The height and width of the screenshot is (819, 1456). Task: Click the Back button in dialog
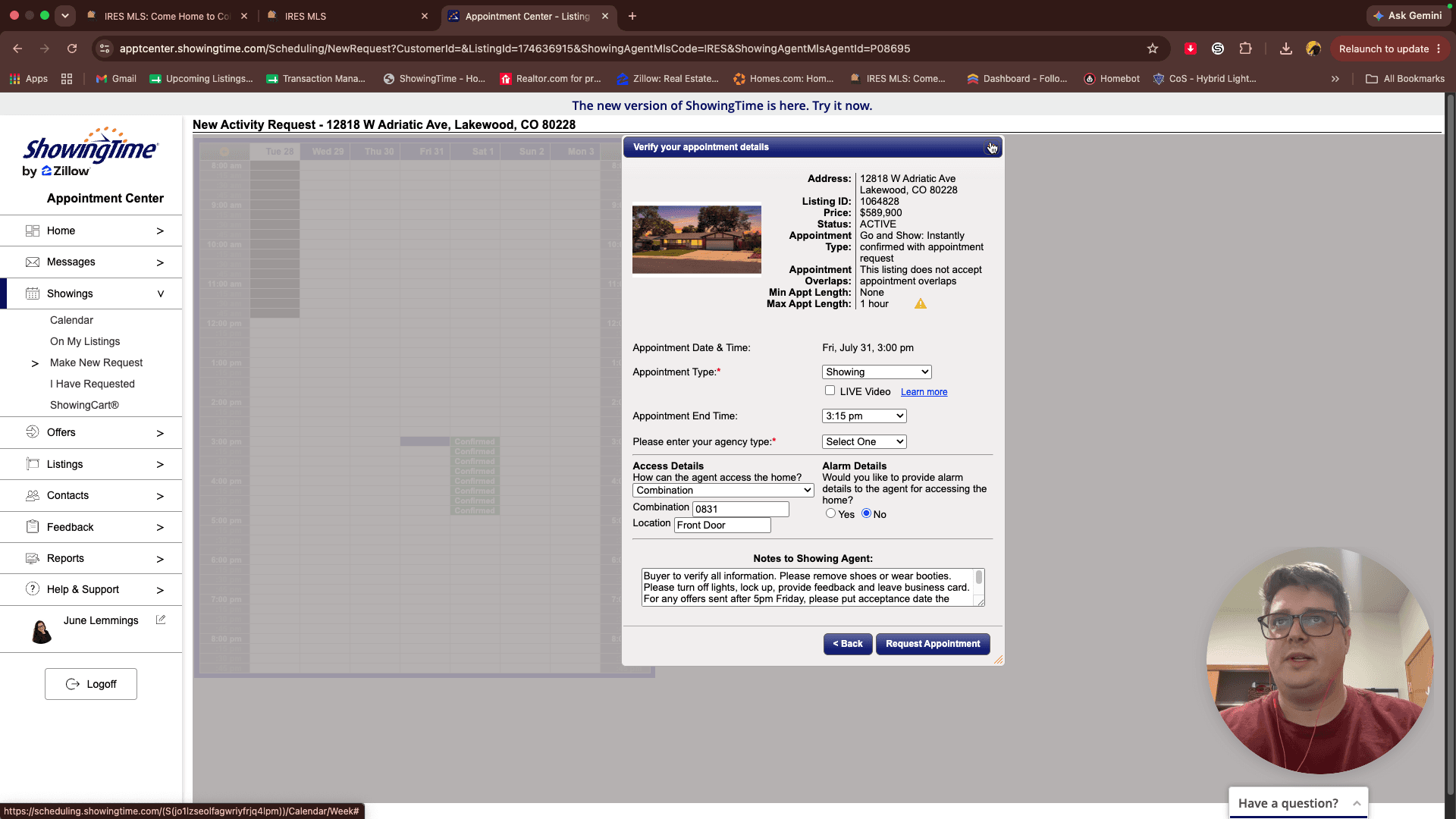tap(848, 644)
